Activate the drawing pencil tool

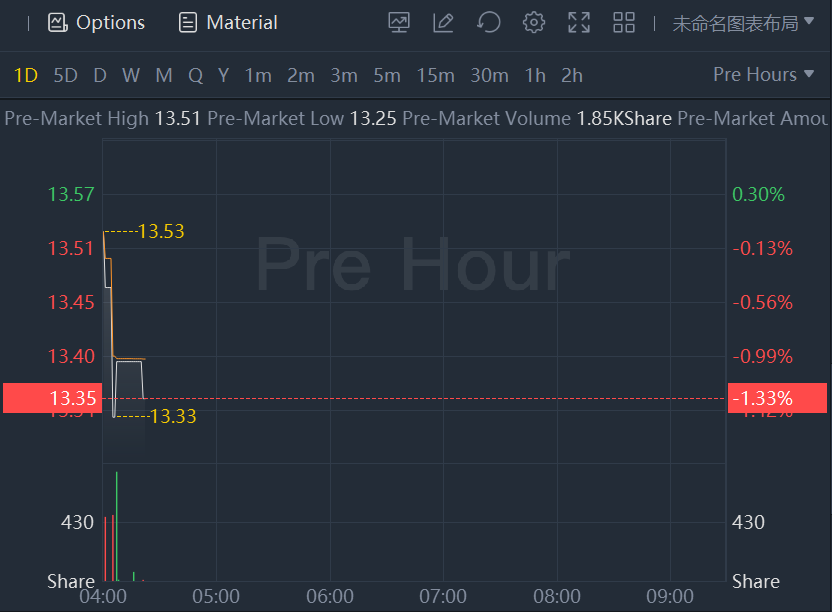pyautogui.click(x=444, y=22)
